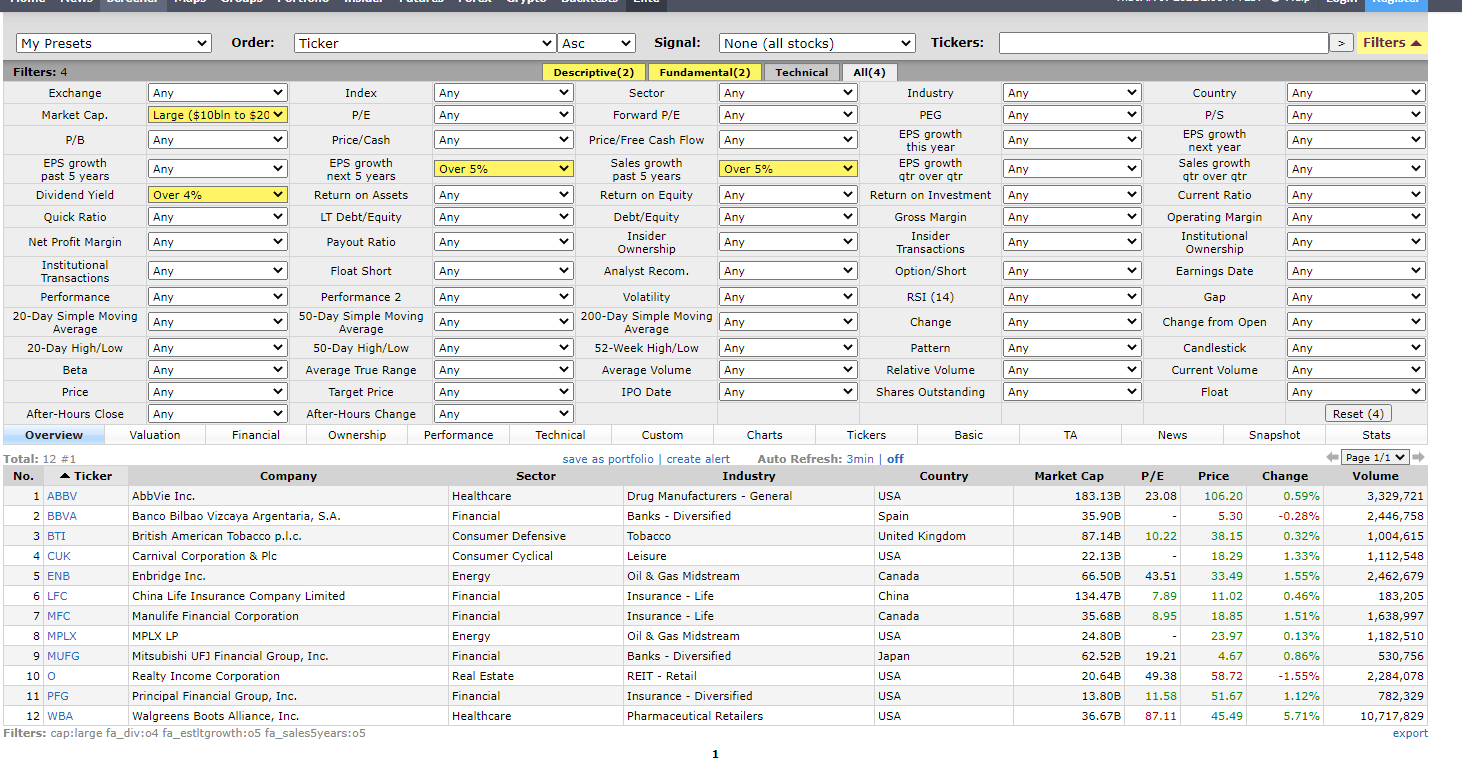
Task: Click the export link
Action: click(1410, 733)
